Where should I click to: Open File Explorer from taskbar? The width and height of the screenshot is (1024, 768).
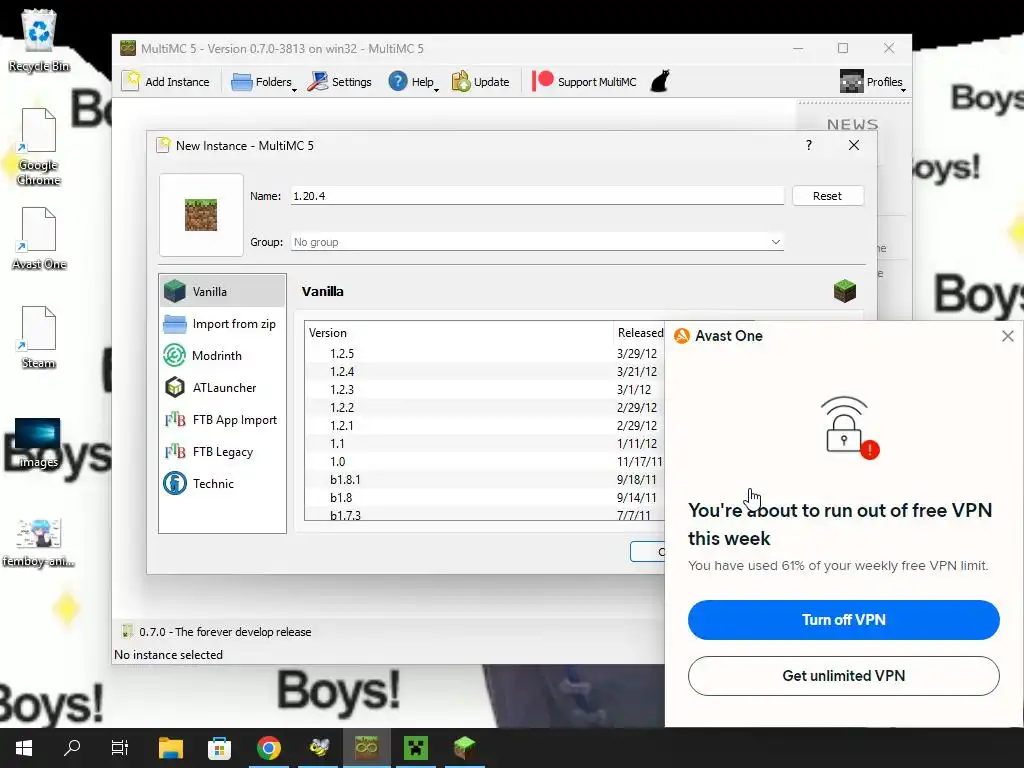coord(170,748)
